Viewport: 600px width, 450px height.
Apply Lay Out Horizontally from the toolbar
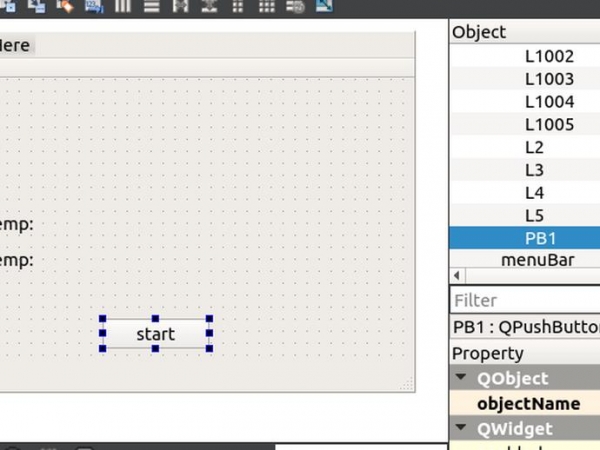pyautogui.click(x=124, y=6)
